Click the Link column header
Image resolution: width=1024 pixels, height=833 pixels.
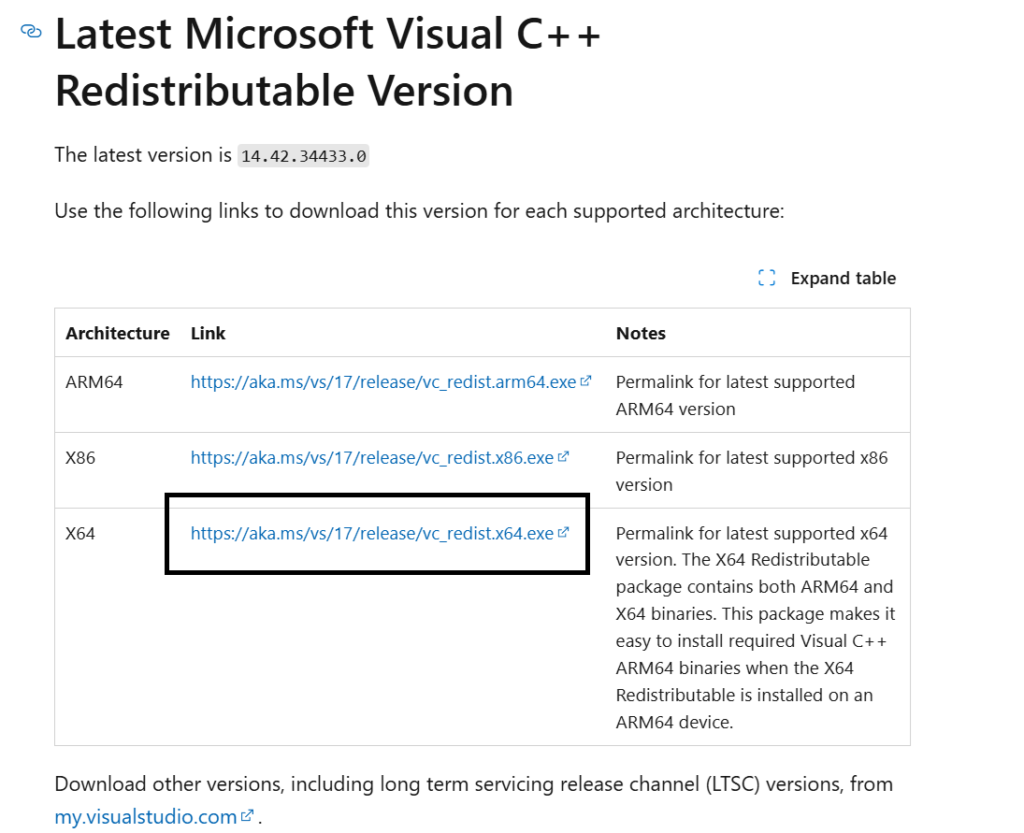coord(208,333)
